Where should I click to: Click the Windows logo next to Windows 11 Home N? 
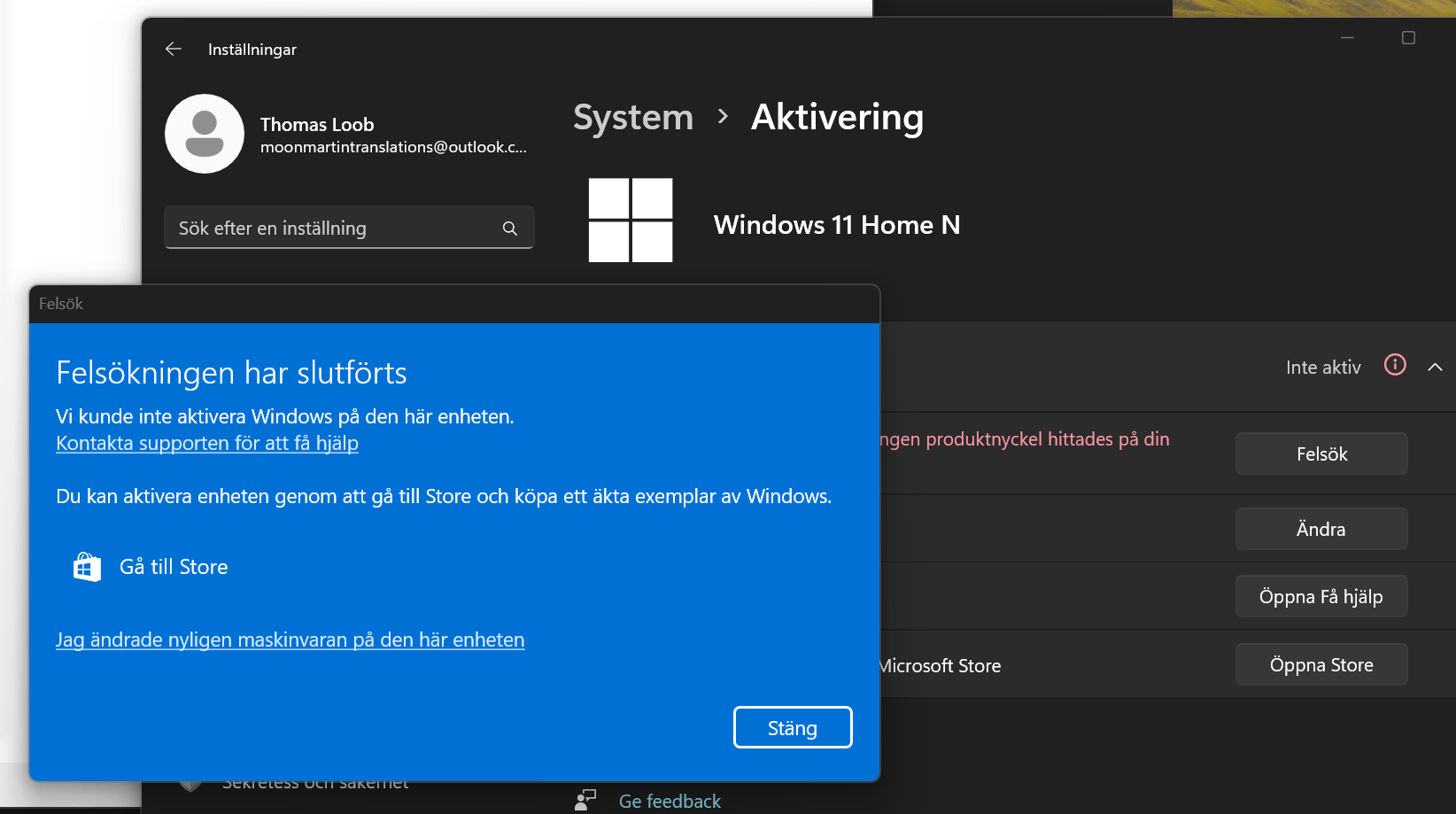click(x=631, y=221)
